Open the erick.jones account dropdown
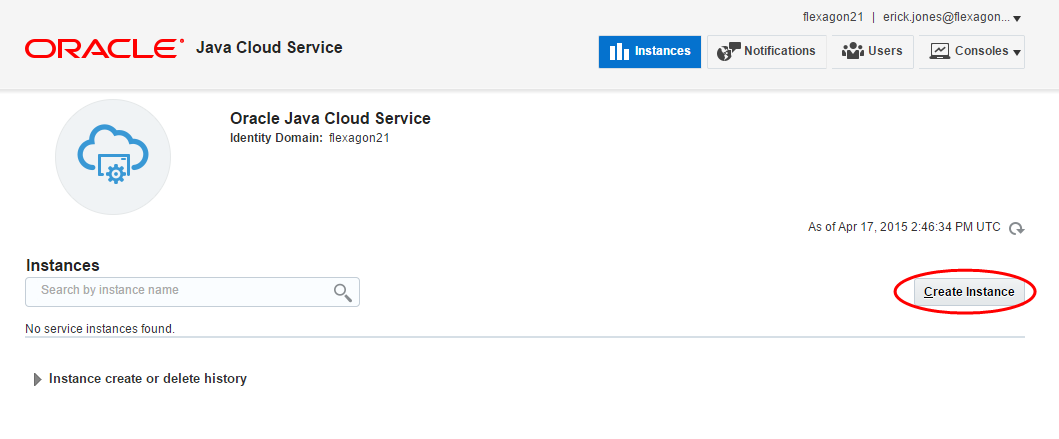 pos(952,18)
